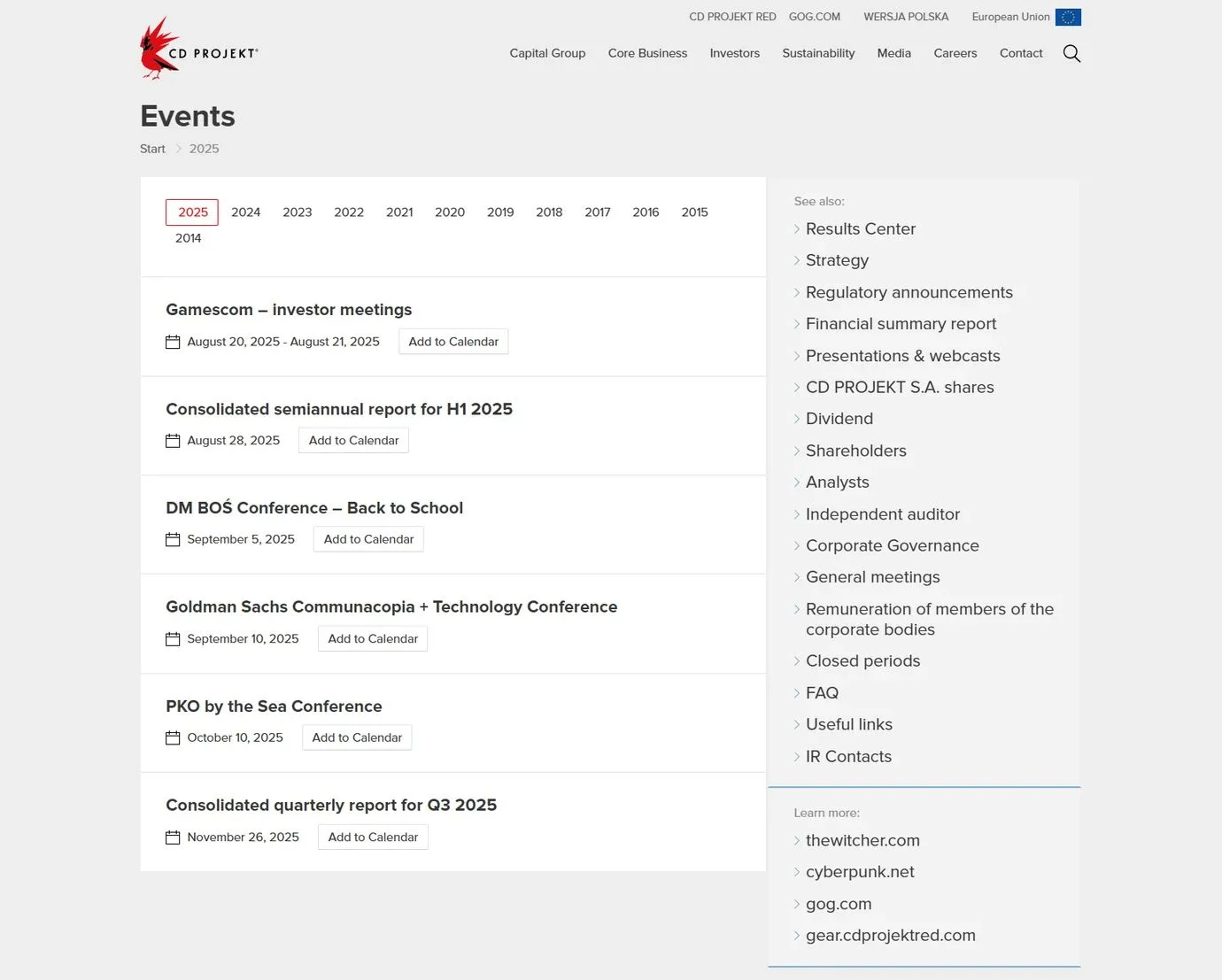Viewport: 1222px width, 980px height.
Task: Add Goldman Sachs Communacopia conference to calendar
Action: (373, 639)
